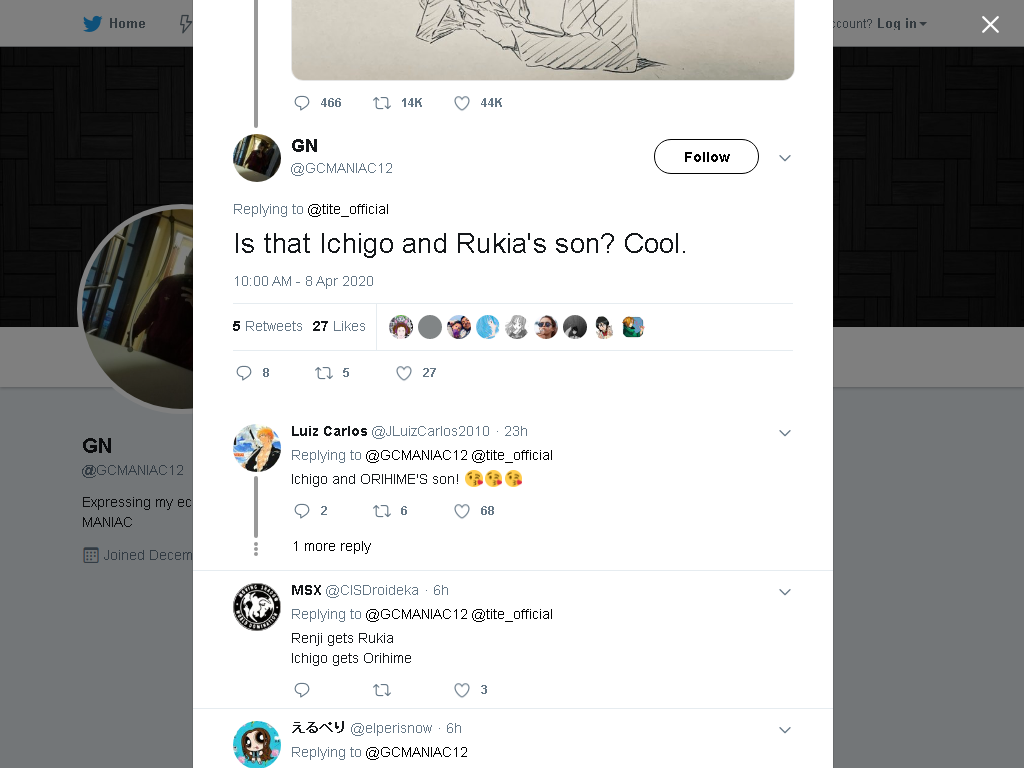
Task: Click the Twitter bird Home icon
Action: point(93,24)
